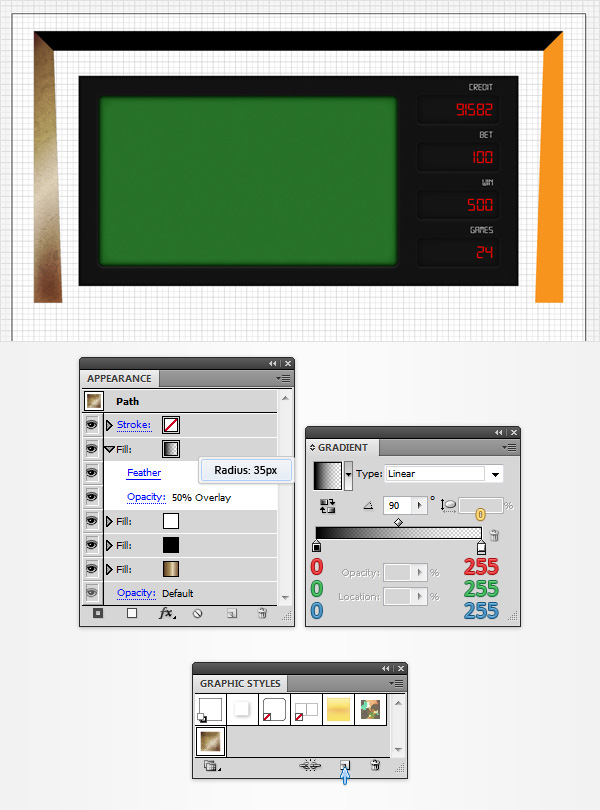Viewport: 600px width, 810px height.
Task: Open the fx Add New Effect menu
Action: pyautogui.click(x=166, y=613)
